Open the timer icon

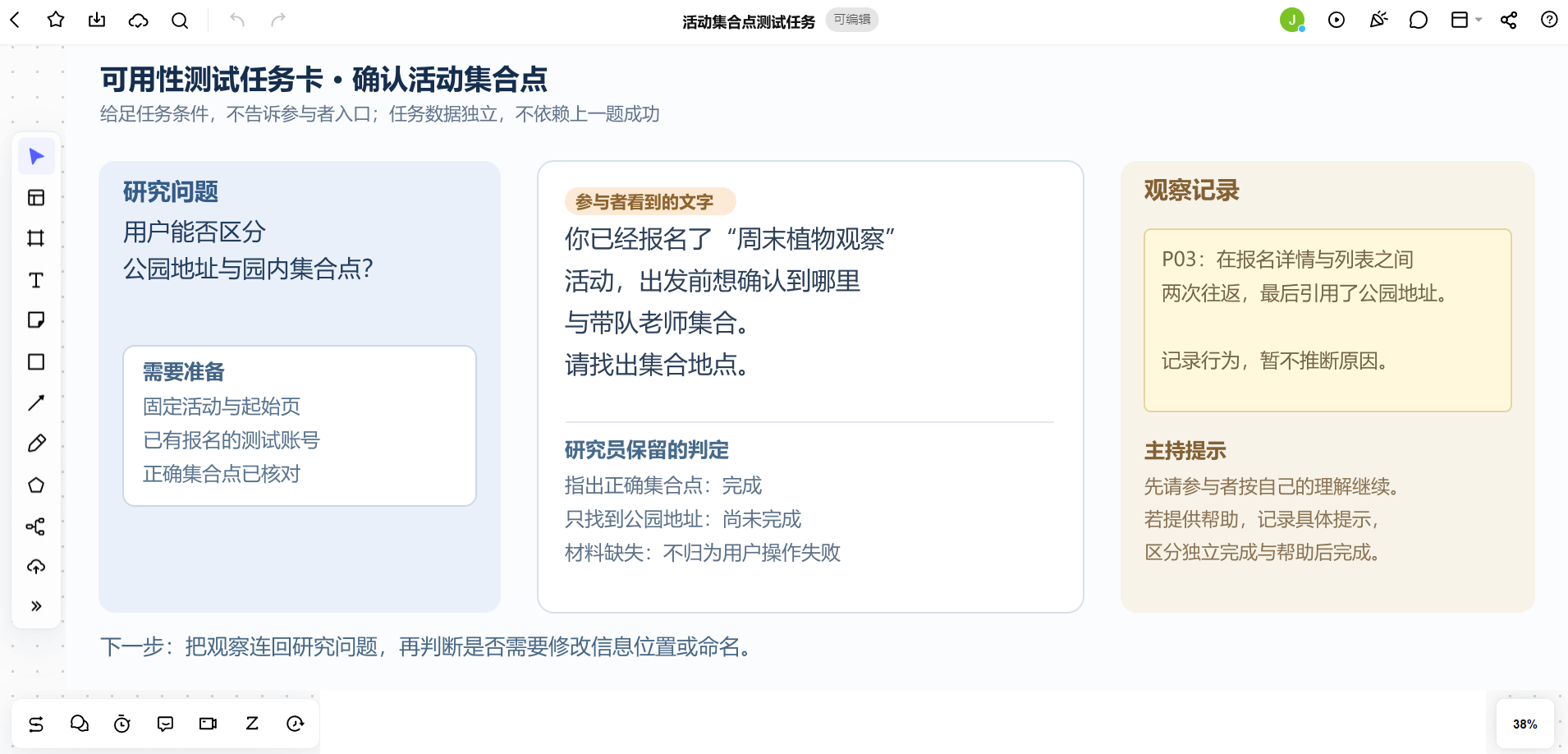[122, 724]
